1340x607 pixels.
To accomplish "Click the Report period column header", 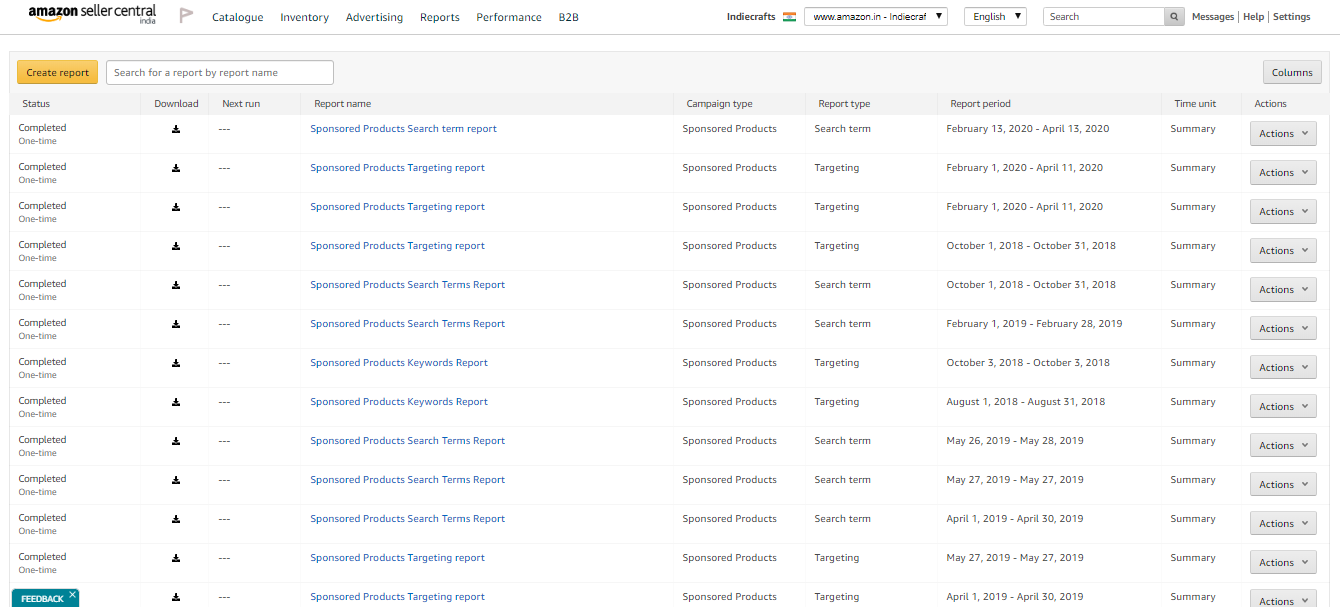I will click(980, 104).
